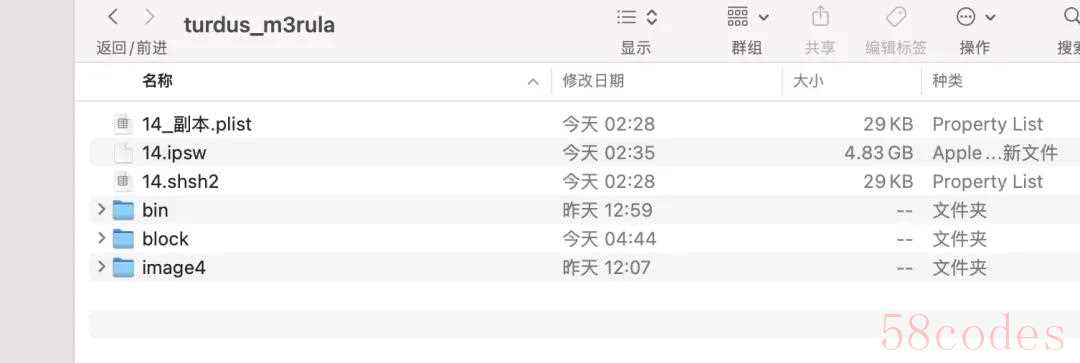Open the Group (群组) options dropdown

click(747, 17)
